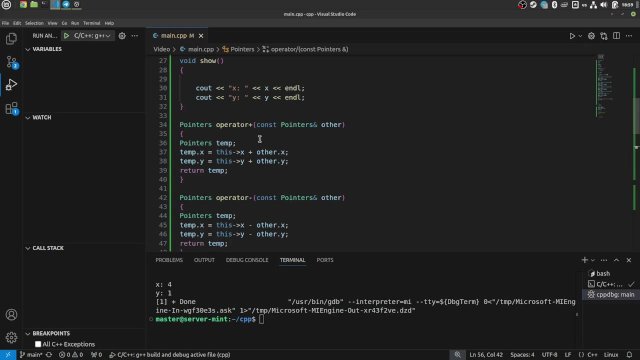Open Manage gear in activity bar
The image size is (640, 360).
pyautogui.click(x=11, y=337)
